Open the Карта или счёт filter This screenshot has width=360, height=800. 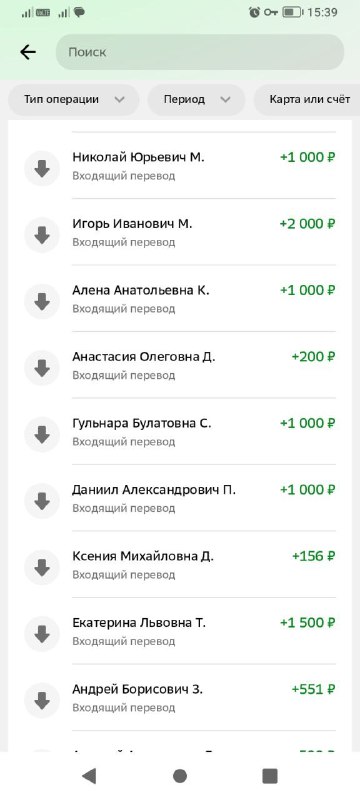pos(307,99)
